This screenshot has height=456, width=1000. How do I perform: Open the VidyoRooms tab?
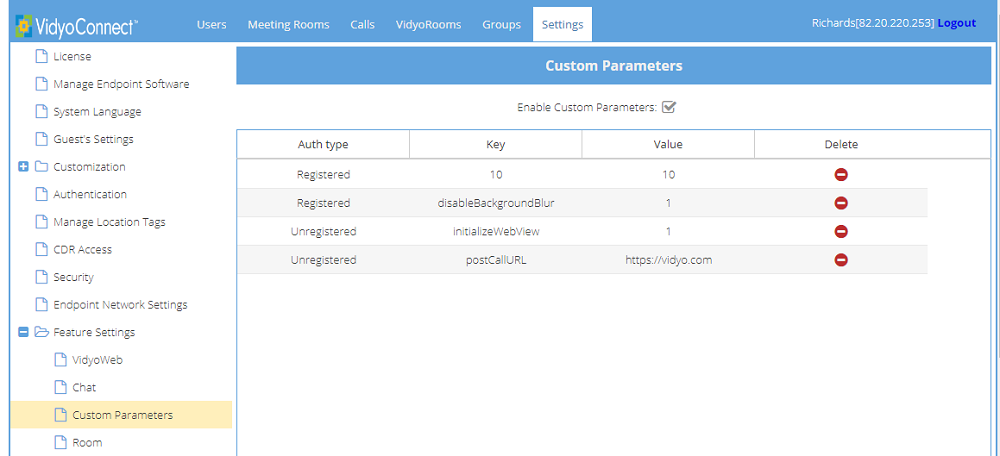tap(428, 24)
